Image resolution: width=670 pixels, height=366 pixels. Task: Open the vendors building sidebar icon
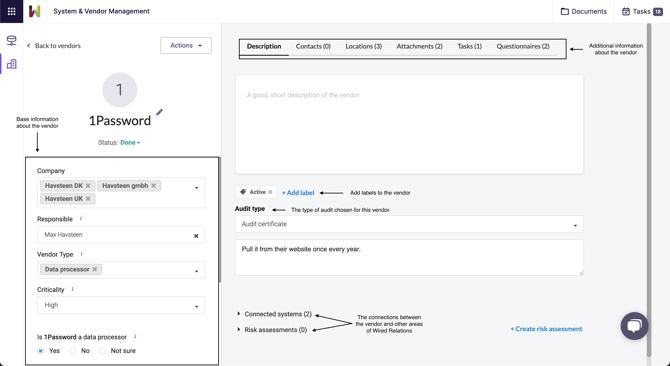click(12, 64)
